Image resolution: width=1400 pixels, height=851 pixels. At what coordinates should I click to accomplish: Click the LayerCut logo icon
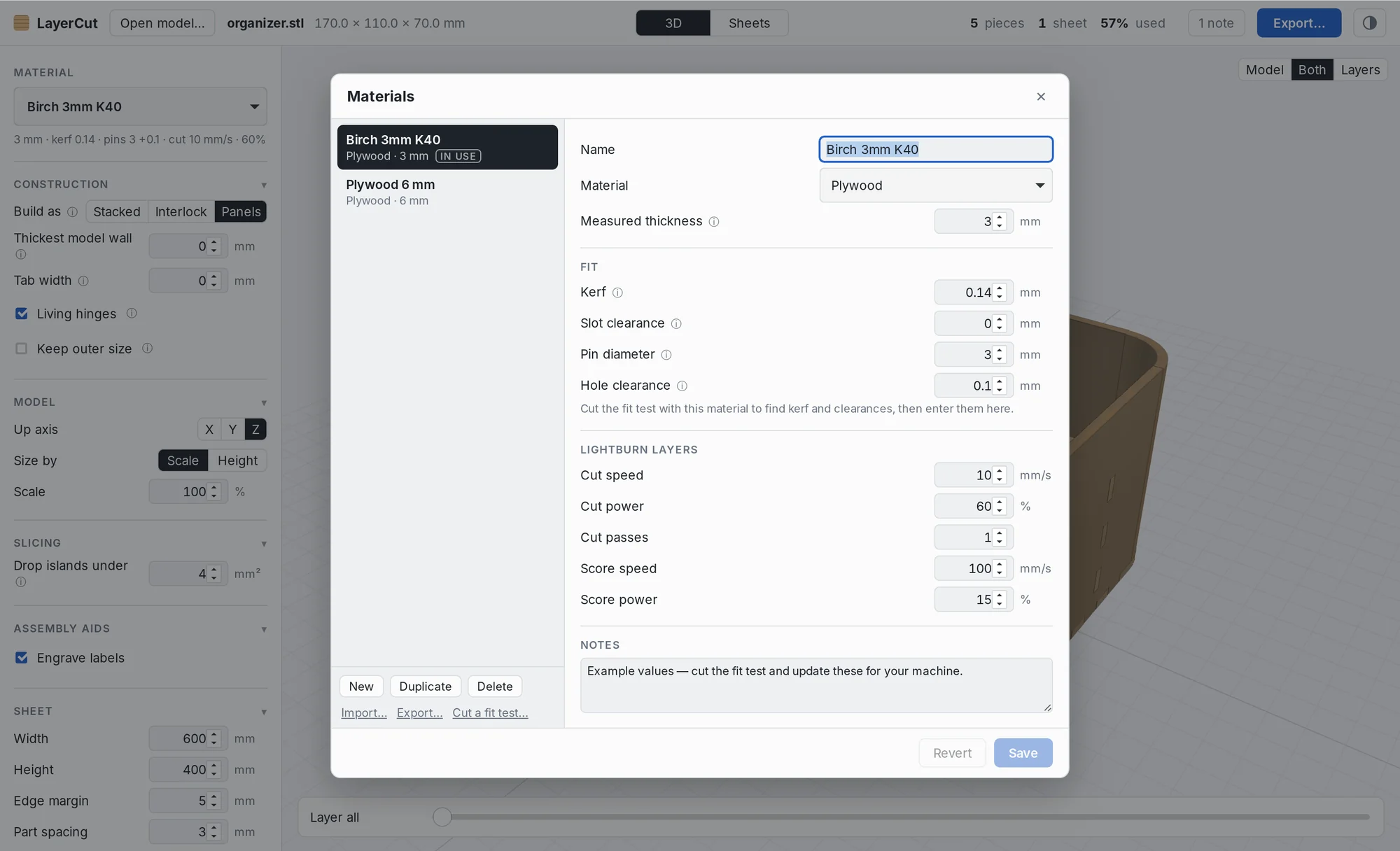pyautogui.click(x=22, y=23)
